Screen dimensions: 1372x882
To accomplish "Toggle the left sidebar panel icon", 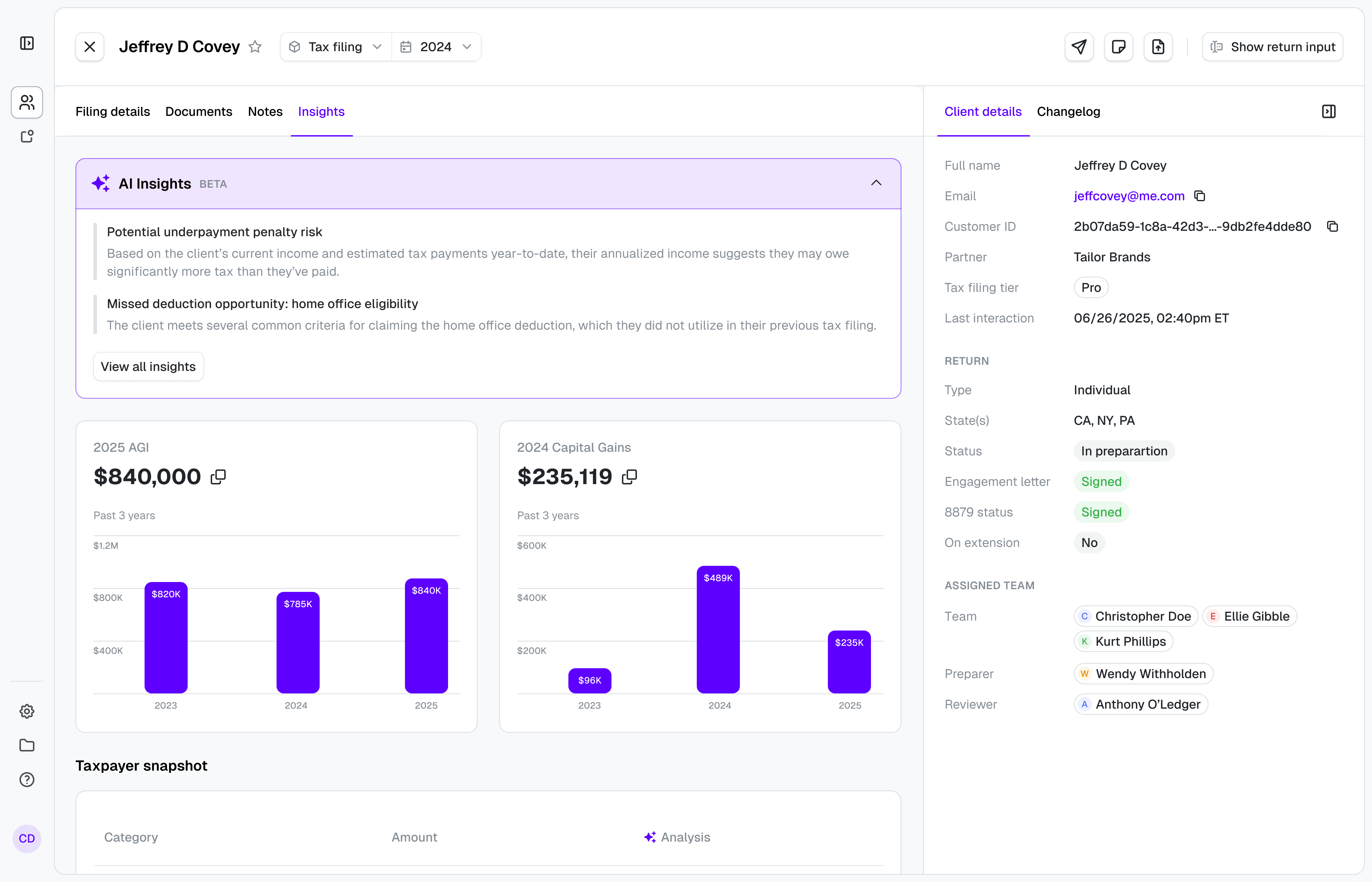I will tap(27, 43).
